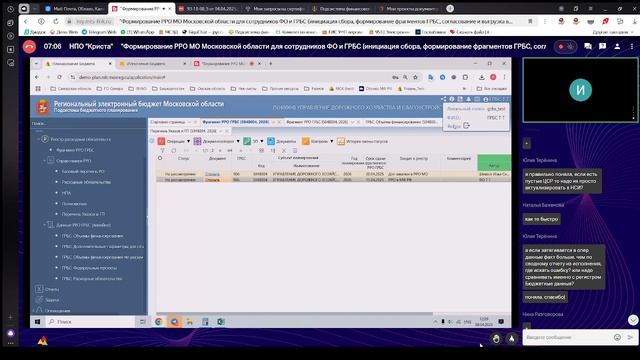Open Базовый перечень РО in the sidebar

[83, 171]
